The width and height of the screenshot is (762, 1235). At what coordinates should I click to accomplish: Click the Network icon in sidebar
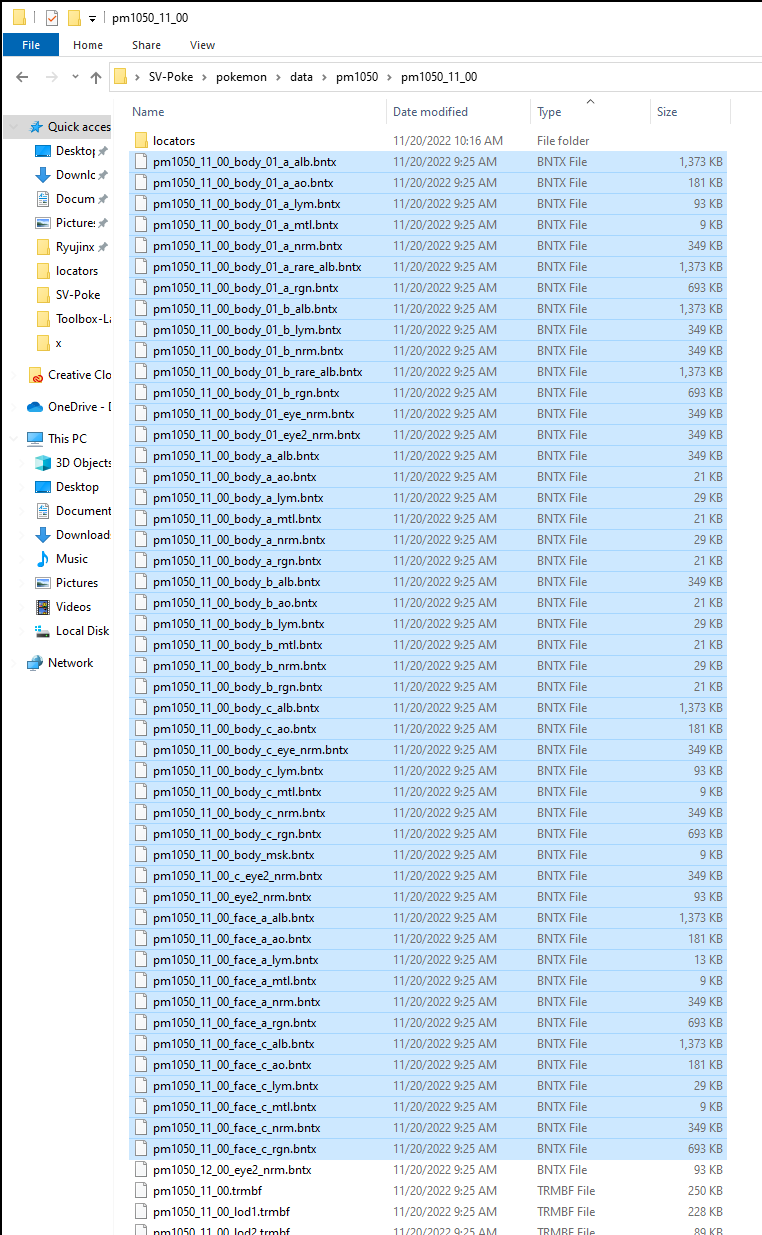[x=35, y=663]
